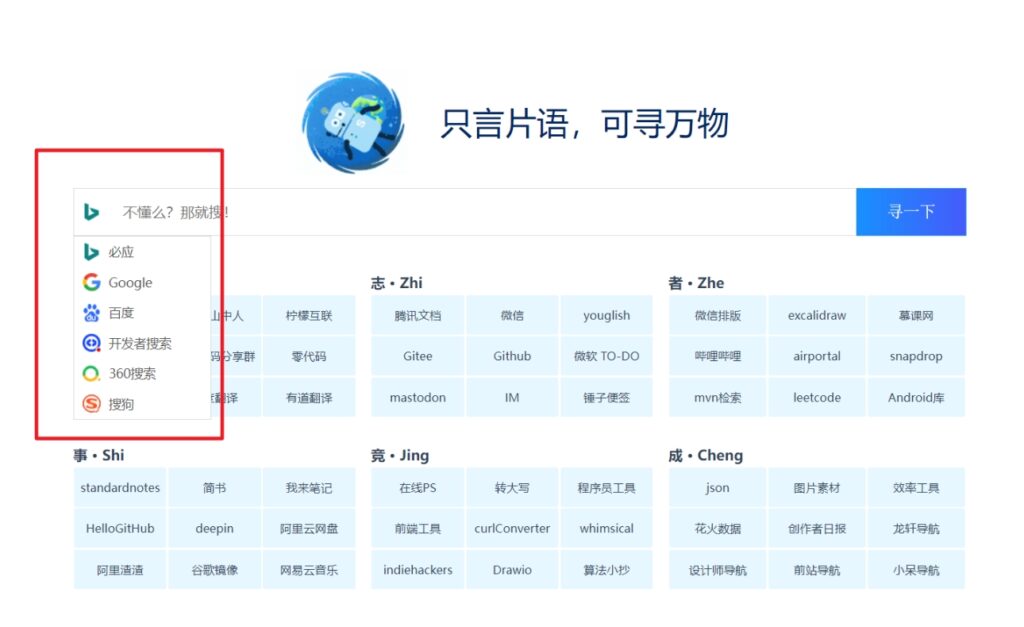This screenshot has height=627, width=1024.
Task: Open the Android库 link
Action: click(x=916, y=397)
